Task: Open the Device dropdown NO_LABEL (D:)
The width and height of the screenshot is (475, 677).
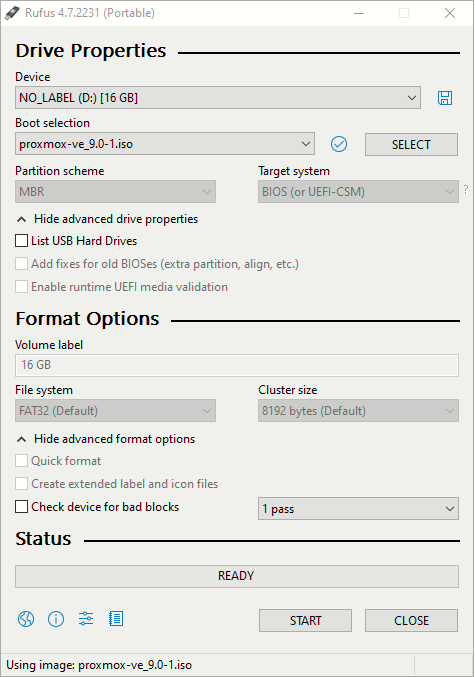Action: (x=218, y=98)
